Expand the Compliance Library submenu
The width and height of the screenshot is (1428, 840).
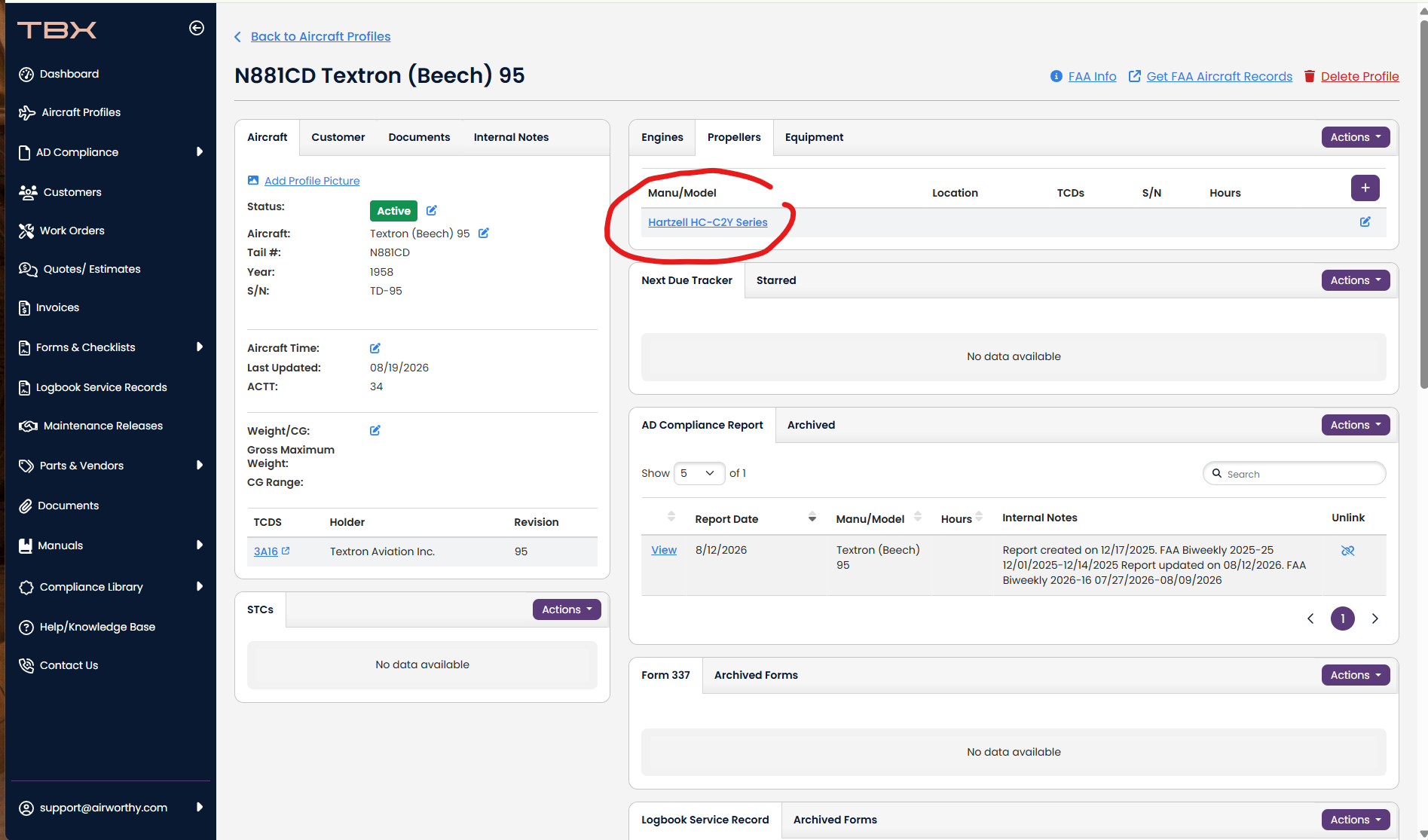tap(200, 586)
